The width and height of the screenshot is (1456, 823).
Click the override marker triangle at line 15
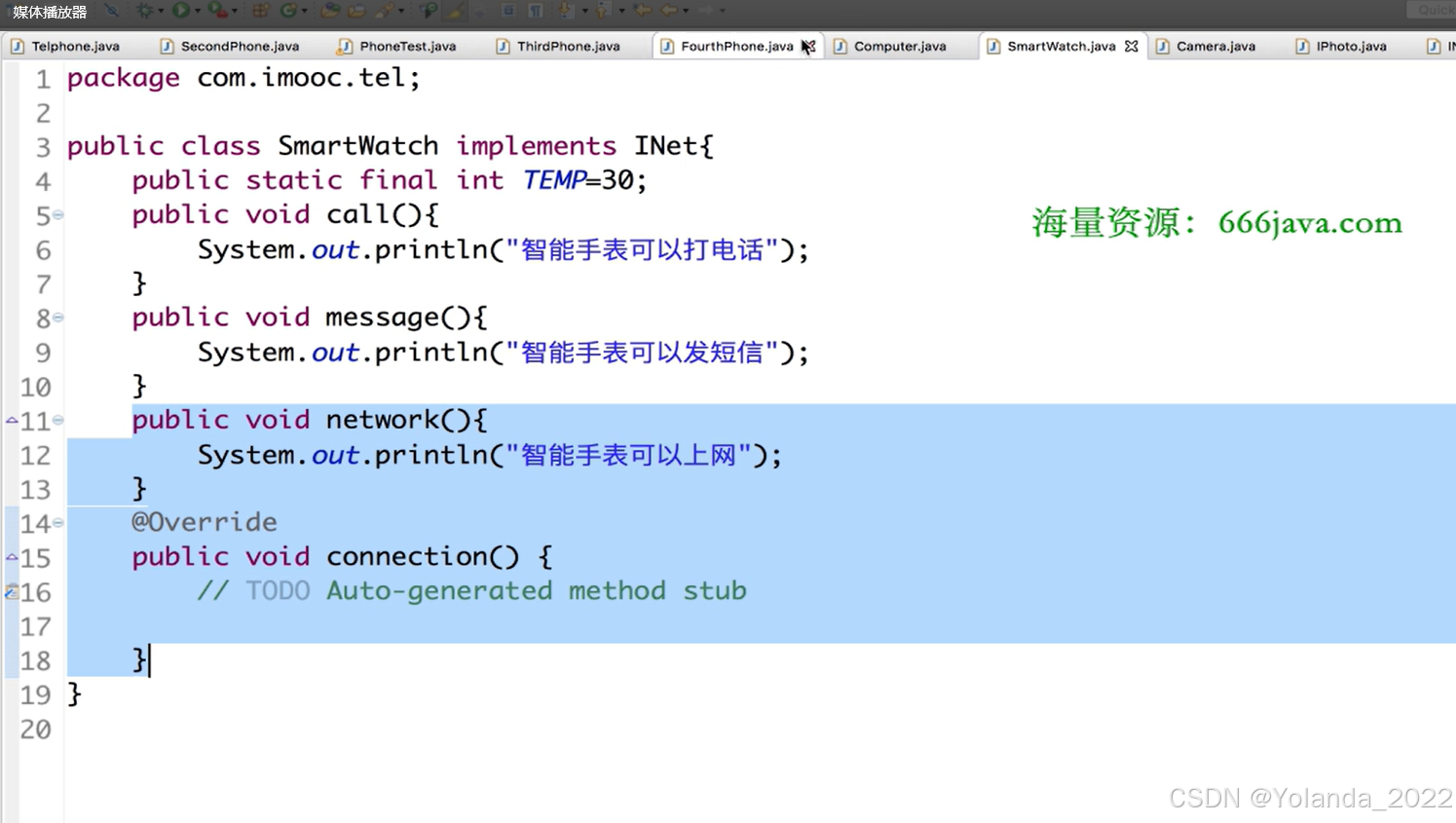pos(12,558)
